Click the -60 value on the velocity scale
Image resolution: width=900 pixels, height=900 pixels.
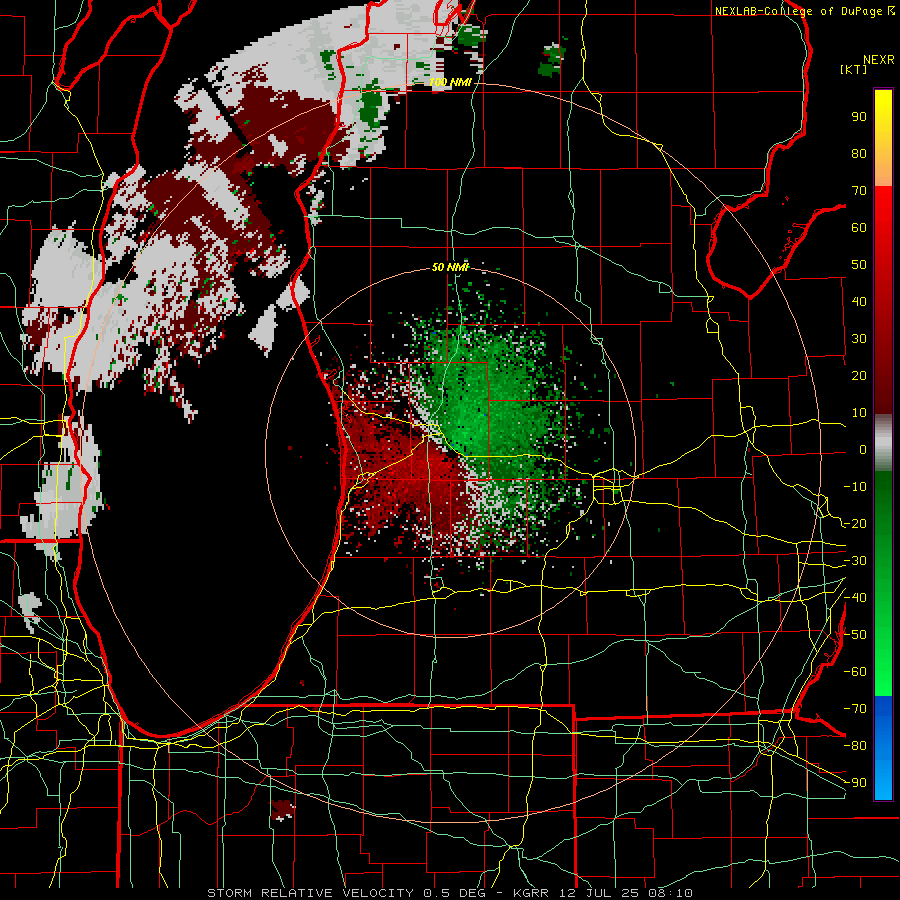click(855, 672)
